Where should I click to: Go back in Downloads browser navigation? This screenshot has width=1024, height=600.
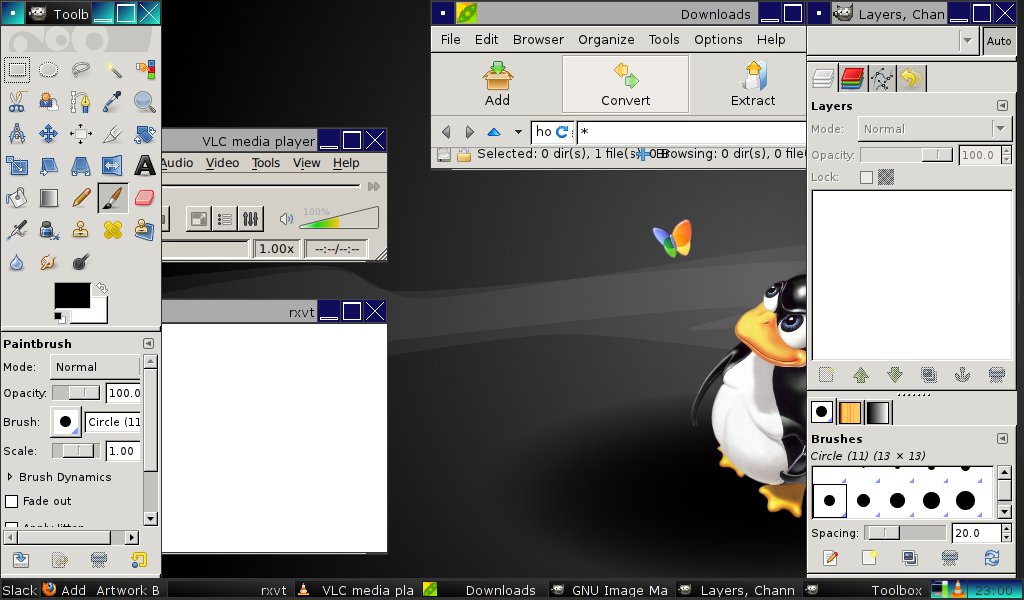point(446,132)
